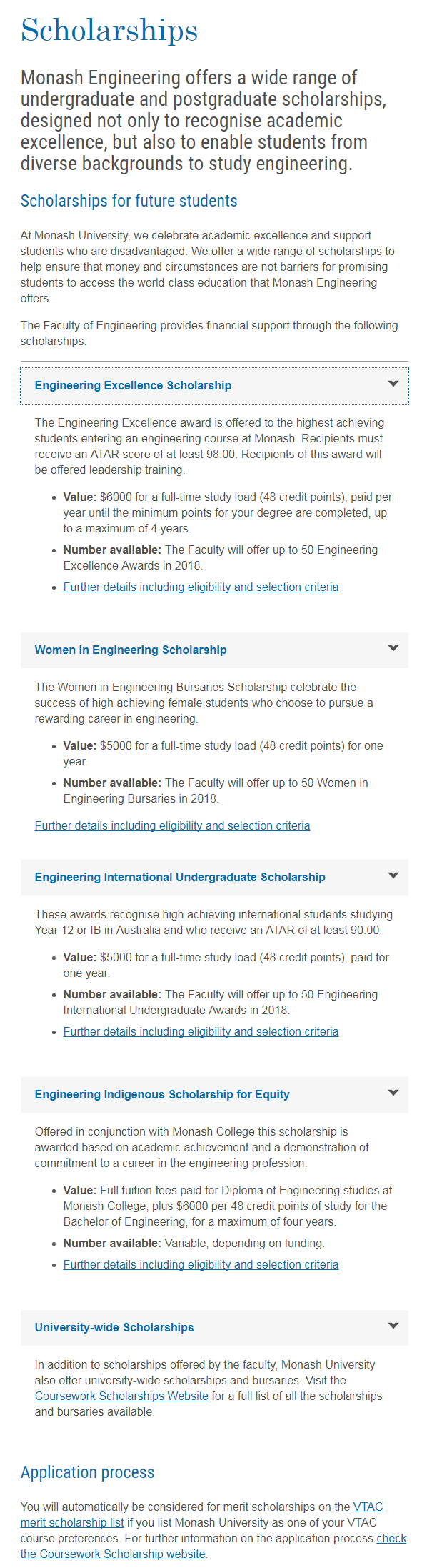Collapse the Women in Engineering Scholarship section
Image resolution: width=422 pixels, height=1568 pixels.
[x=214, y=650]
